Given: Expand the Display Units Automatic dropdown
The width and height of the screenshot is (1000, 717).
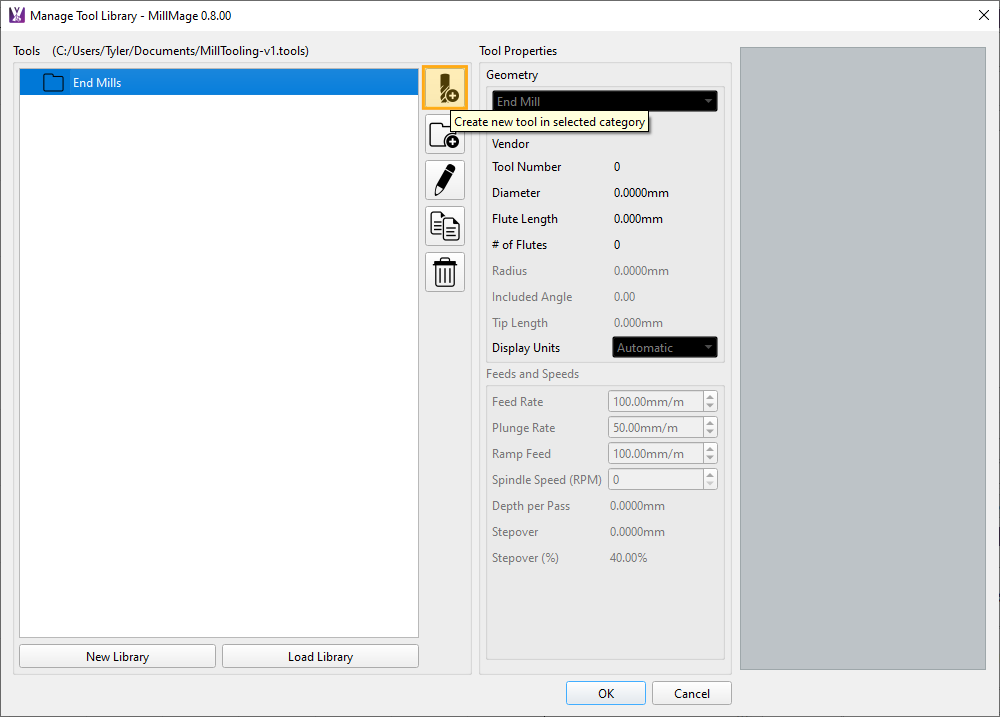Looking at the screenshot, I should 664,348.
